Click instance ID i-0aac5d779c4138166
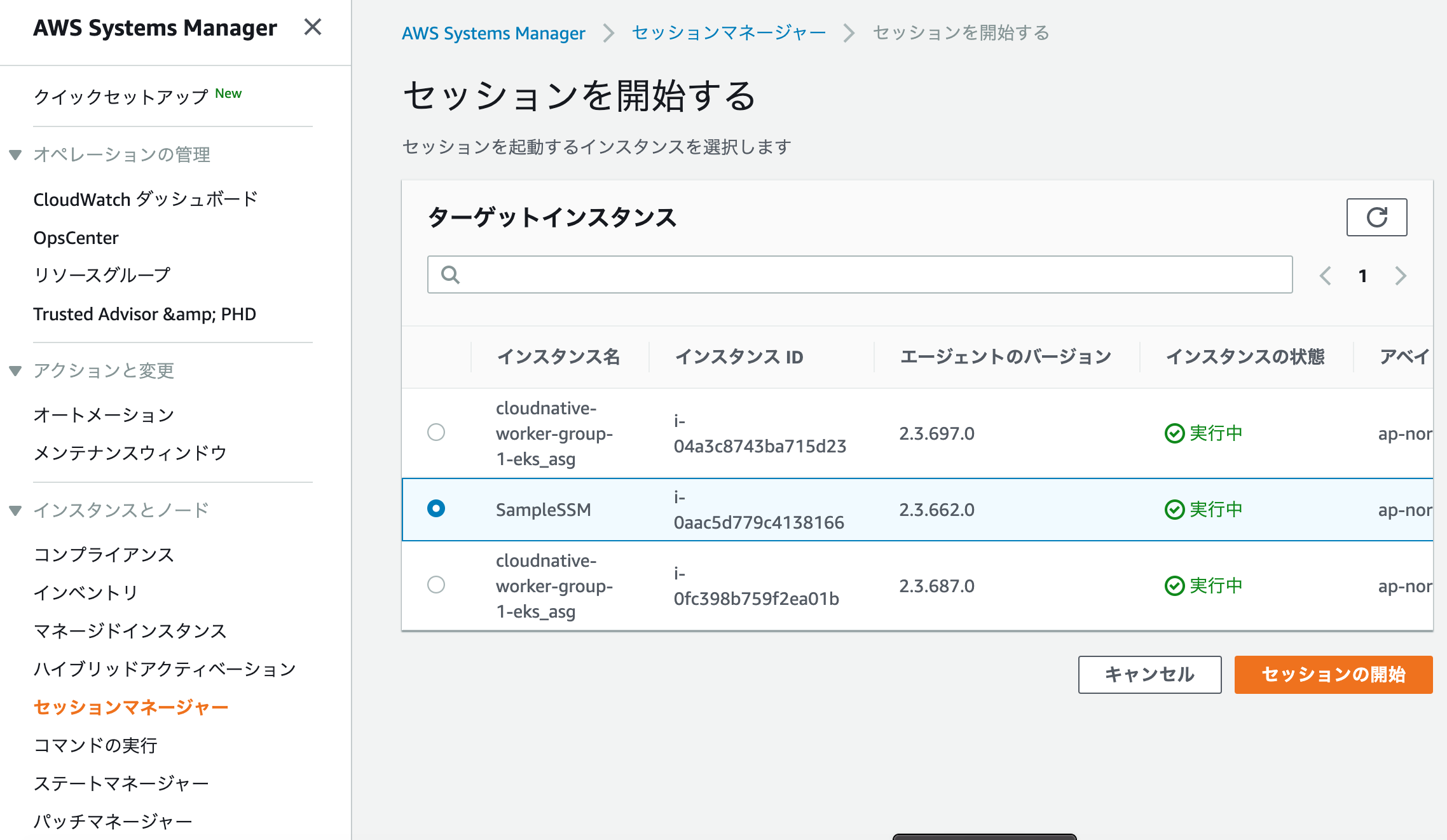Image resolution: width=1447 pixels, height=840 pixels. point(759,510)
